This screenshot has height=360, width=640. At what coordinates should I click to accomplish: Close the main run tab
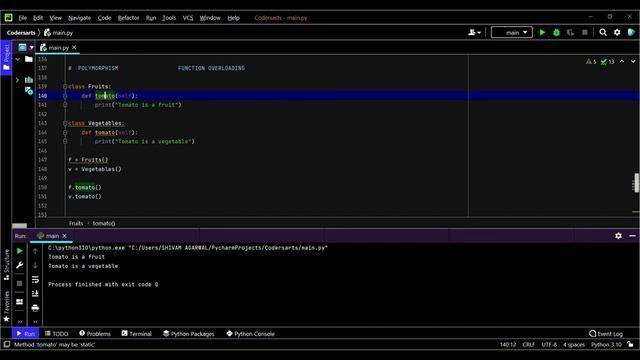pyautogui.click(x=64, y=236)
